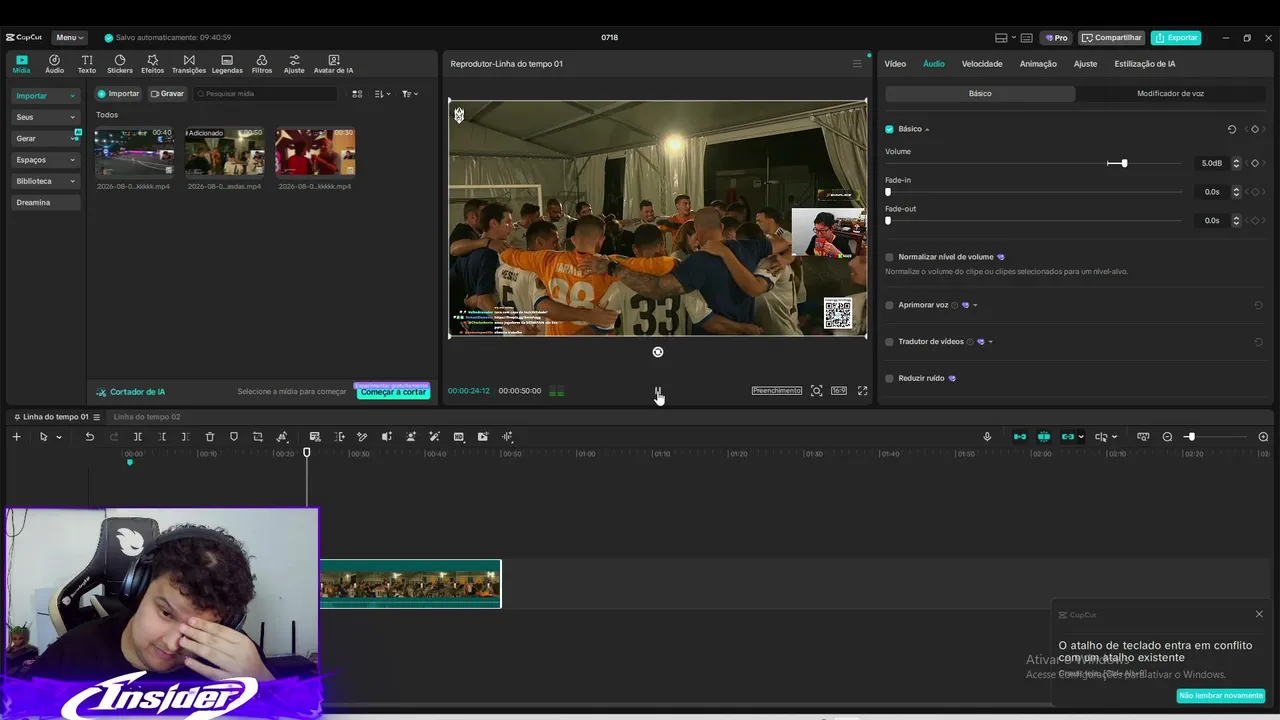1280x720 pixels.
Task: Uncheck the Básico audio checkbox
Action: click(x=889, y=129)
